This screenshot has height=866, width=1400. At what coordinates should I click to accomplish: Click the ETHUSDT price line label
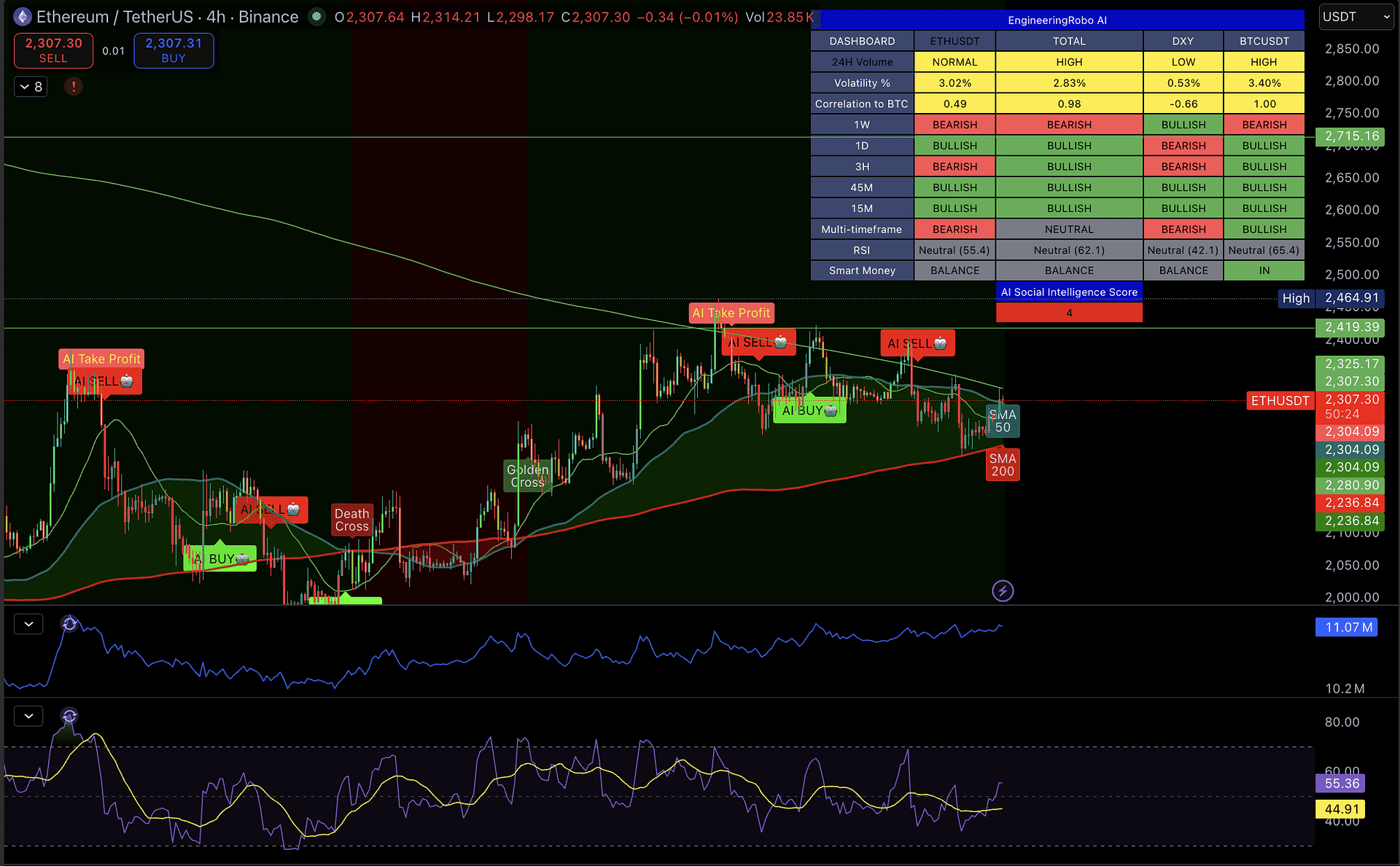[1280, 400]
